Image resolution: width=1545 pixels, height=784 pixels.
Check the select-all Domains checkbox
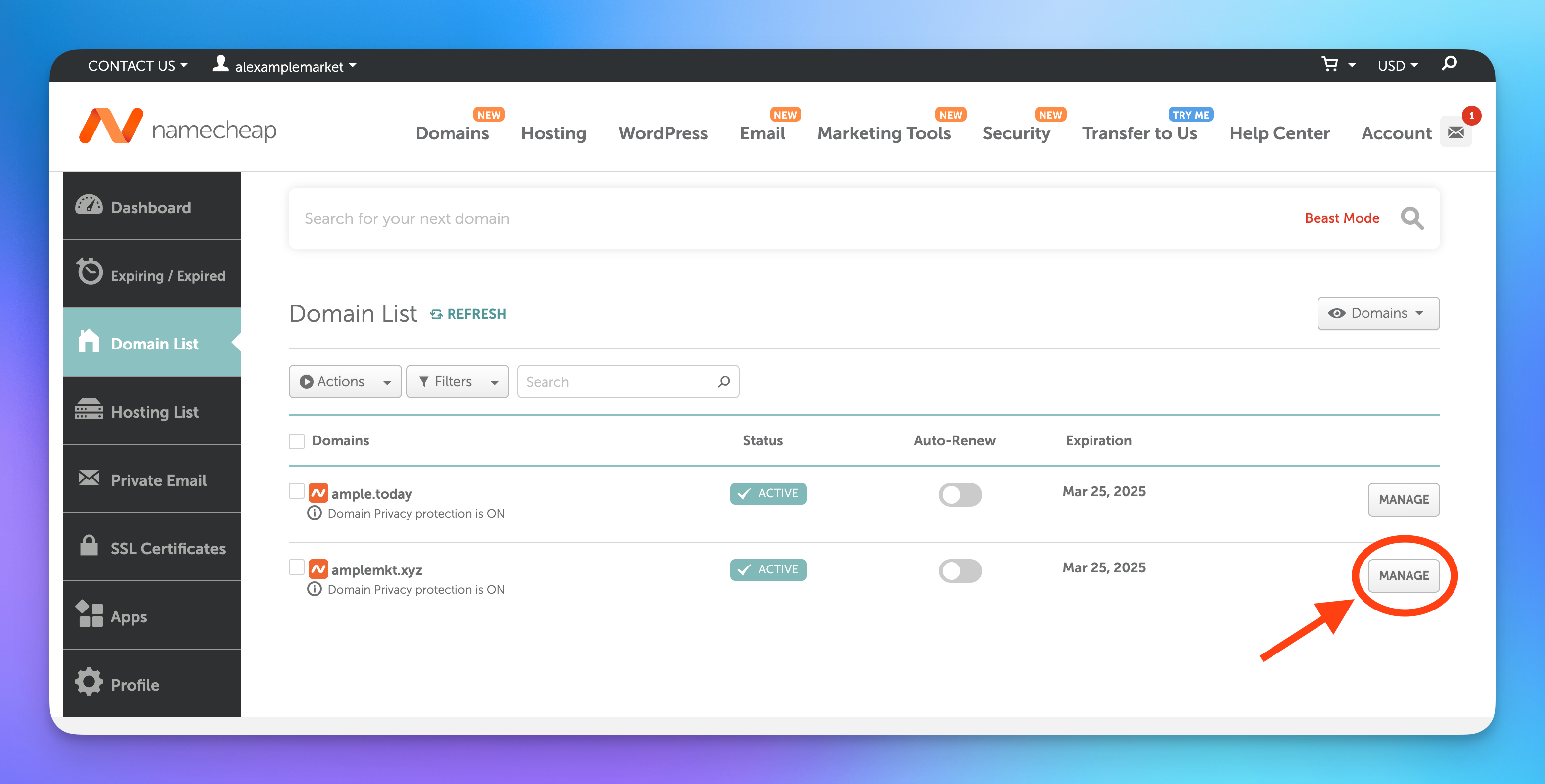[296, 441]
